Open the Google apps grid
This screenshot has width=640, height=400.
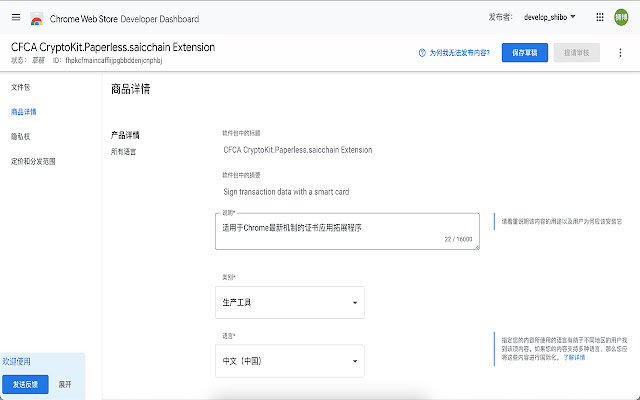[x=600, y=17]
